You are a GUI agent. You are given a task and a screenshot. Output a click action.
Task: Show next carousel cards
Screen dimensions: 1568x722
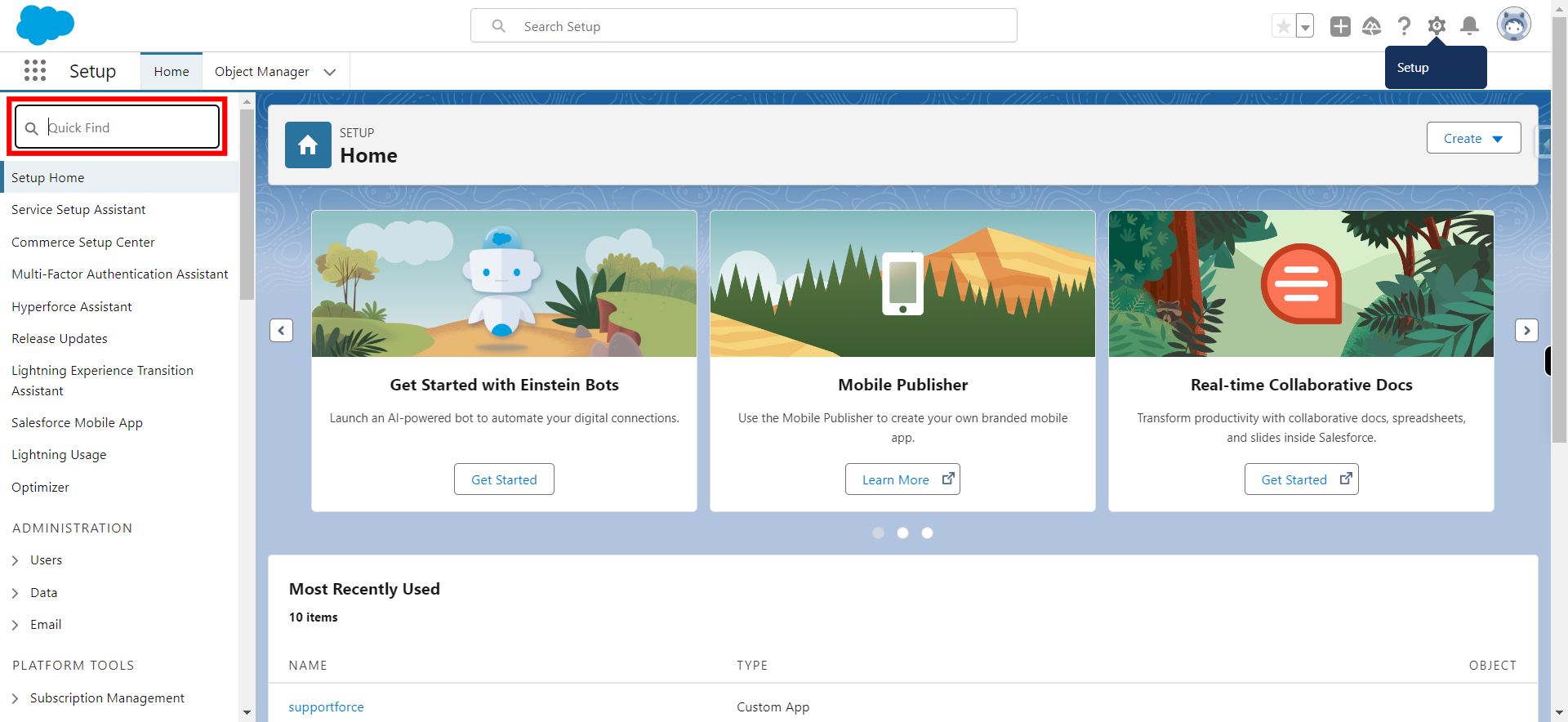(x=1526, y=330)
